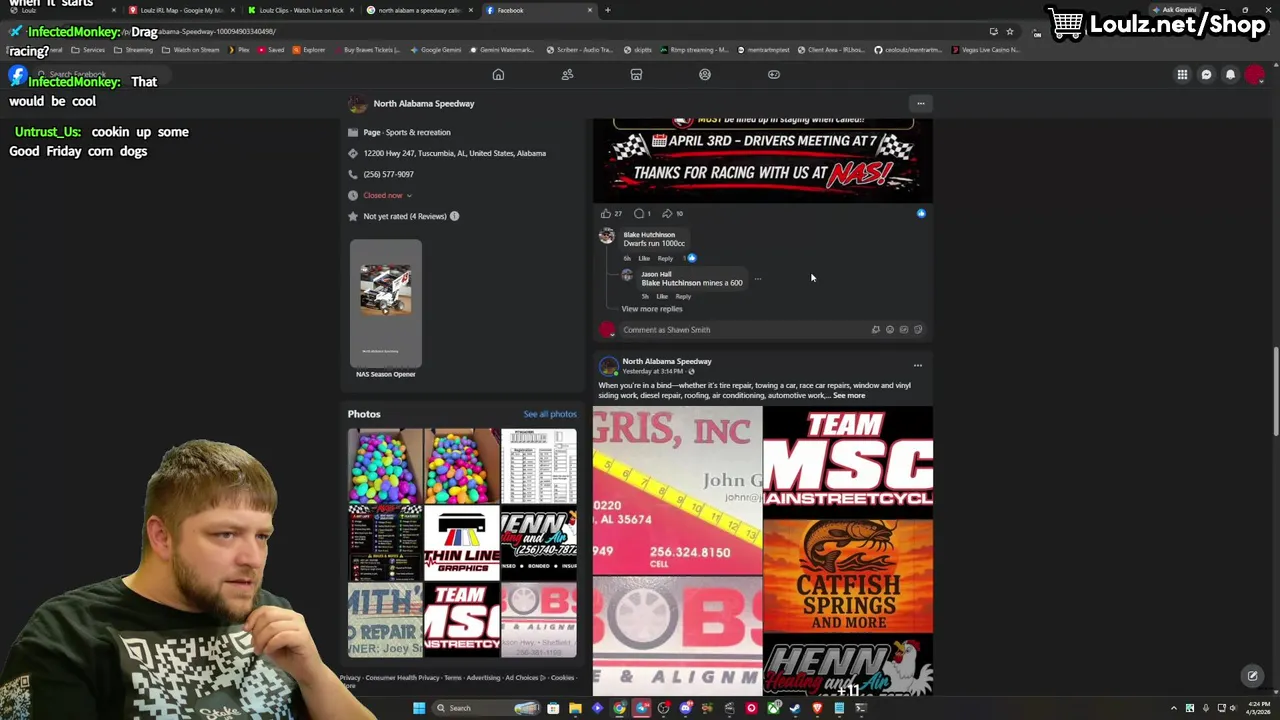Open the three-dots menu on Yesterday's speedway post
The image size is (1280, 720).
click(917, 365)
